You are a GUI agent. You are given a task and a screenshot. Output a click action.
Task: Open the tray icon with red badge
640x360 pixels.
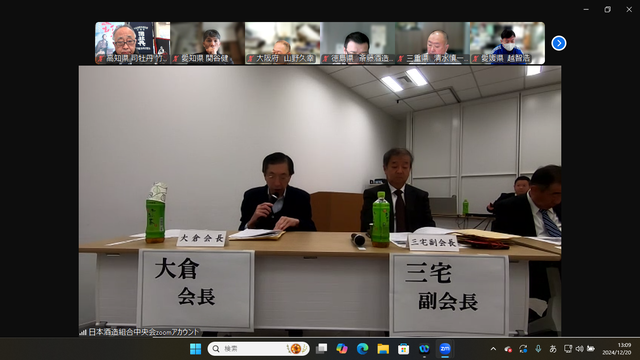(508, 349)
